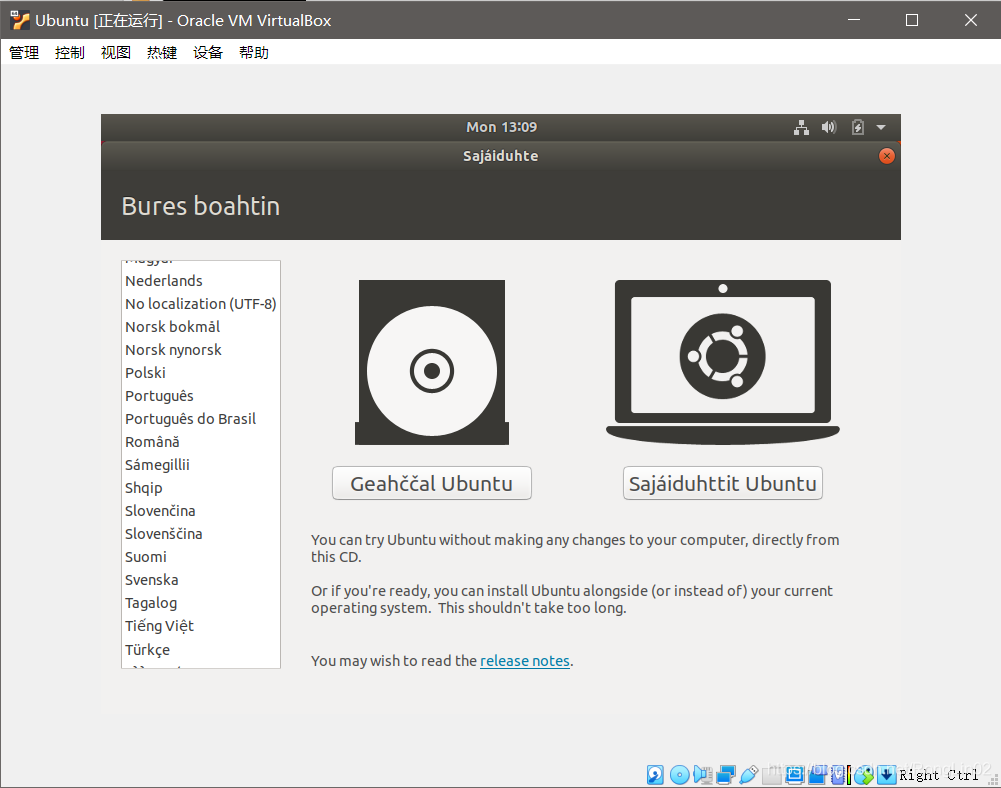1001x788 pixels.
Task: Open the 帮助 menu
Action: 253,52
